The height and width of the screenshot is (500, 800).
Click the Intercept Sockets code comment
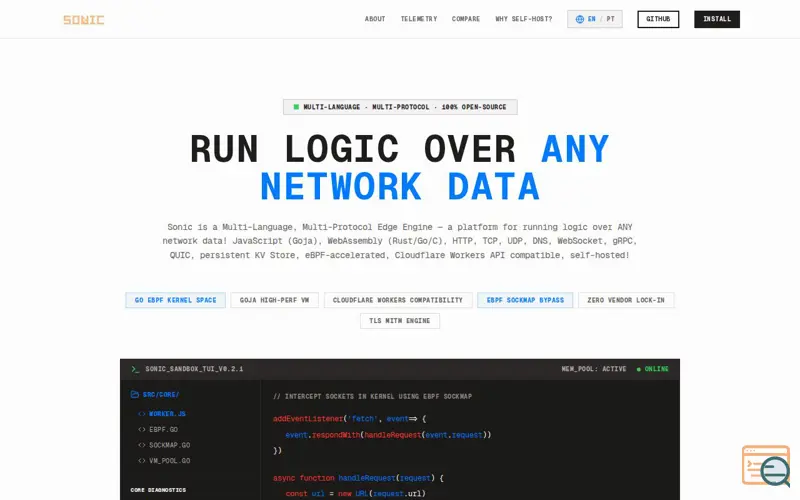click(x=372, y=396)
